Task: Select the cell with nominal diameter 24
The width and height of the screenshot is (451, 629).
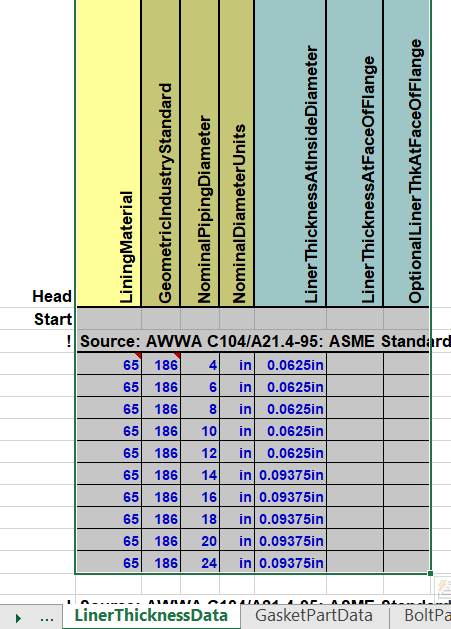Action: 200,563
